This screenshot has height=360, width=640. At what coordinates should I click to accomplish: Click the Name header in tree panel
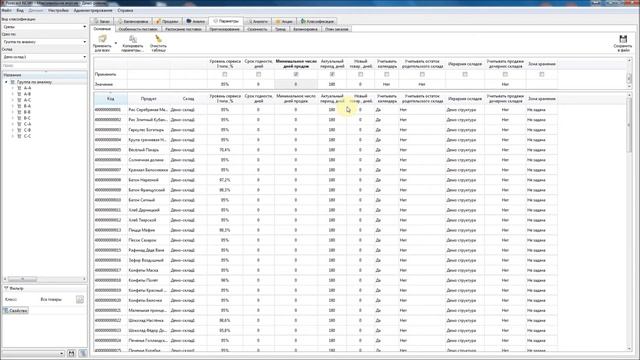point(44,75)
